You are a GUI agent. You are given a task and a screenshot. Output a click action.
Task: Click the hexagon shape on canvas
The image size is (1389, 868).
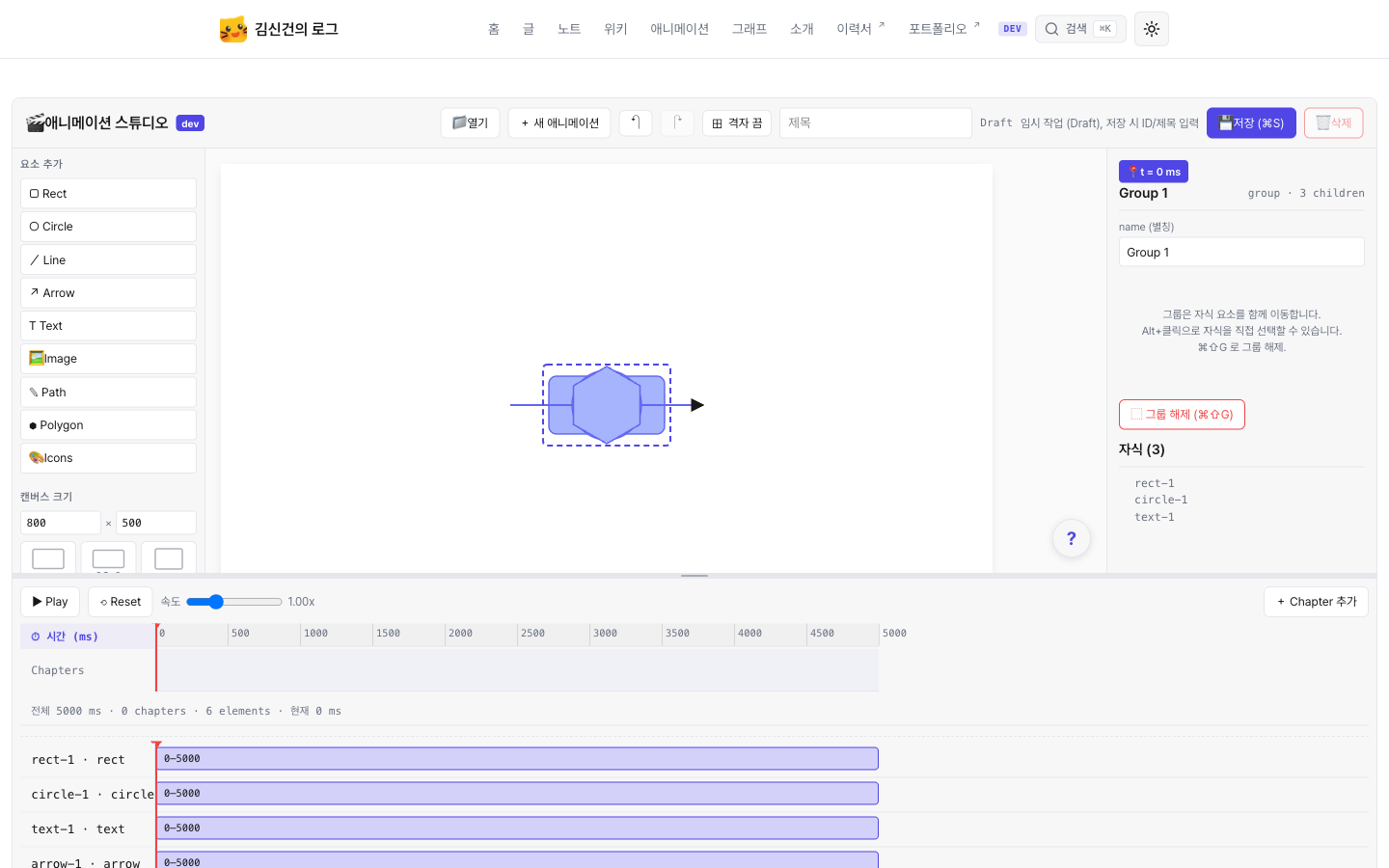[607, 405]
